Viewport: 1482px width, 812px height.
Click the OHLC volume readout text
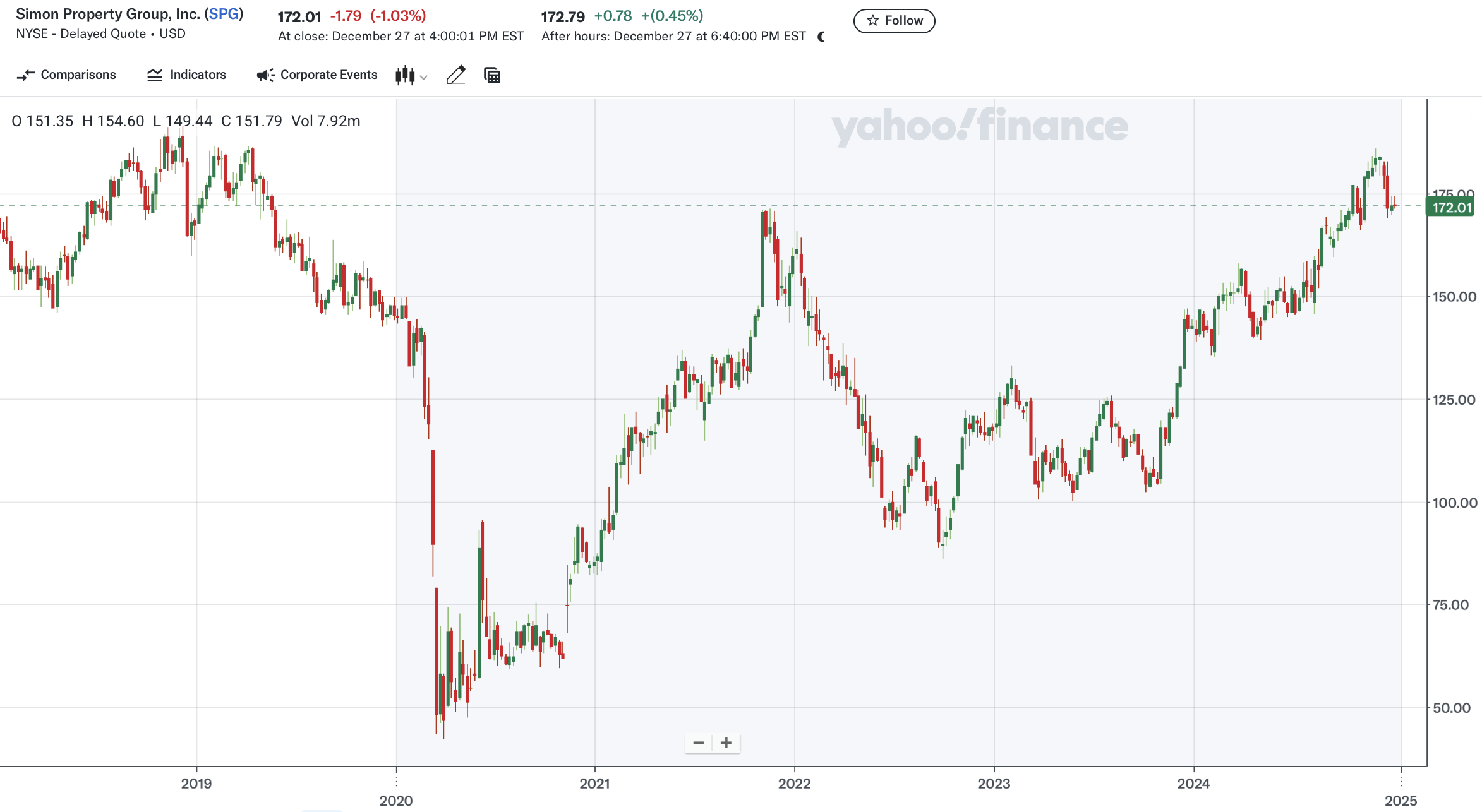(186, 121)
